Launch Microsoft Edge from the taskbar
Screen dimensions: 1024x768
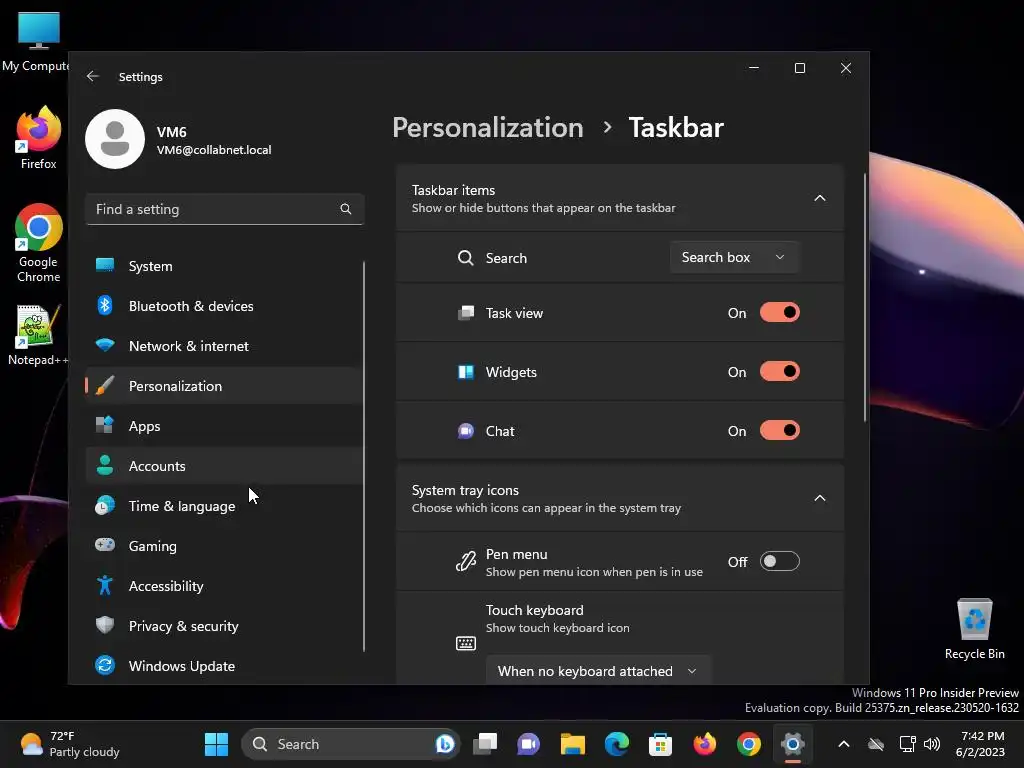coord(616,744)
